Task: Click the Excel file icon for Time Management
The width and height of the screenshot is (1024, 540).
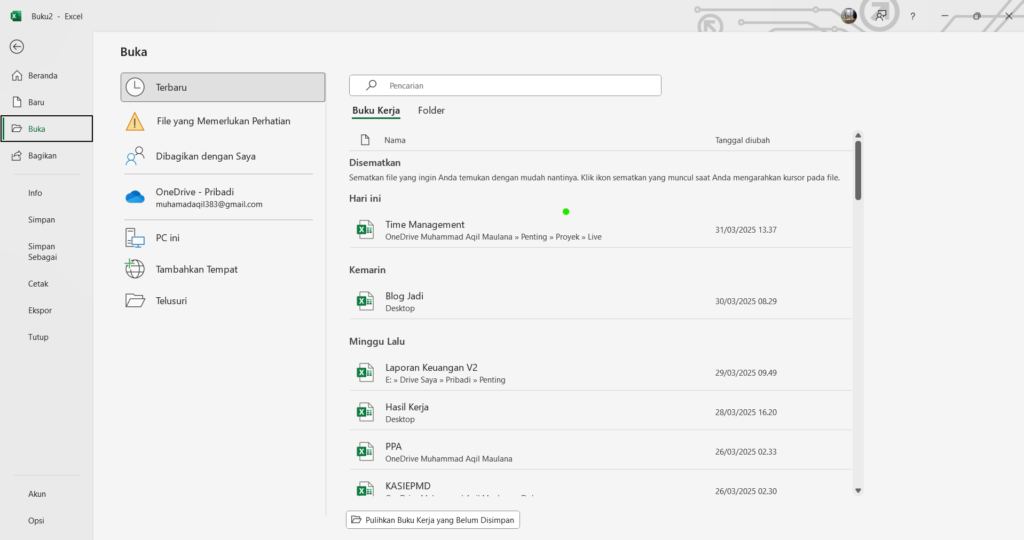Action: click(x=365, y=230)
